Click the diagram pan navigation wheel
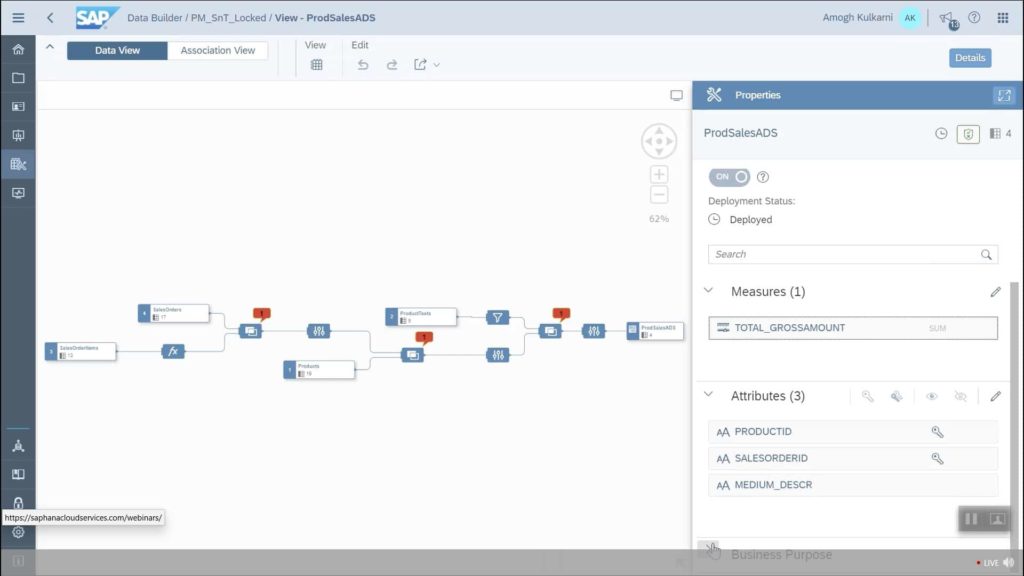Image resolution: width=1024 pixels, height=576 pixels. coord(659,141)
